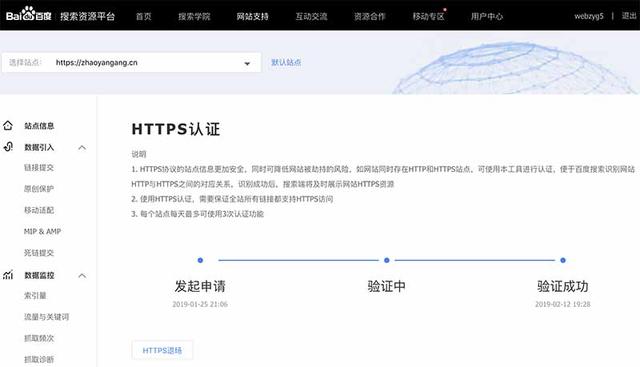Click the 发起申请 step label

(x=200, y=286)
